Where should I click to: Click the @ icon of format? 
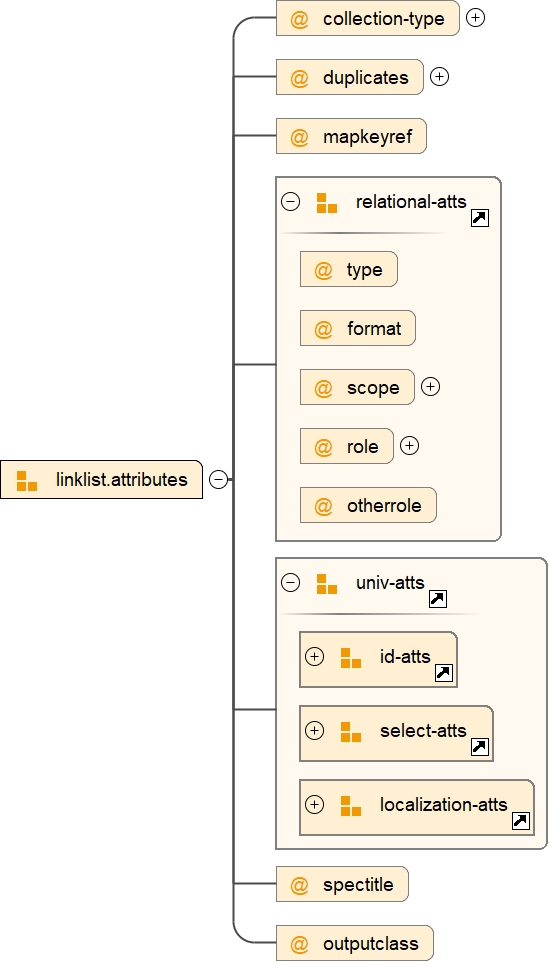[x=323, y=329]
